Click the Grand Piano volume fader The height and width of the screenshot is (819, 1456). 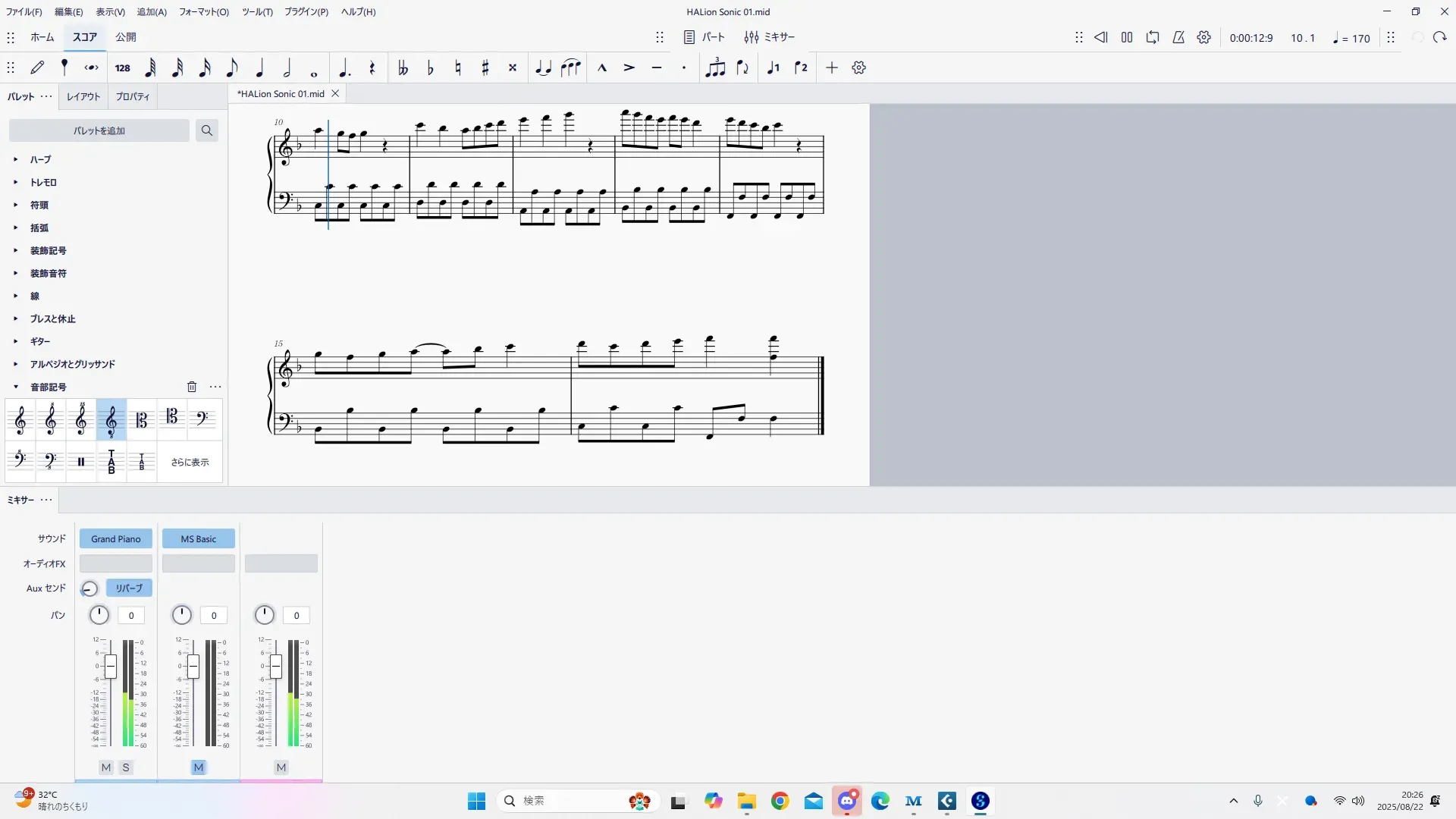tap(111, 667)
